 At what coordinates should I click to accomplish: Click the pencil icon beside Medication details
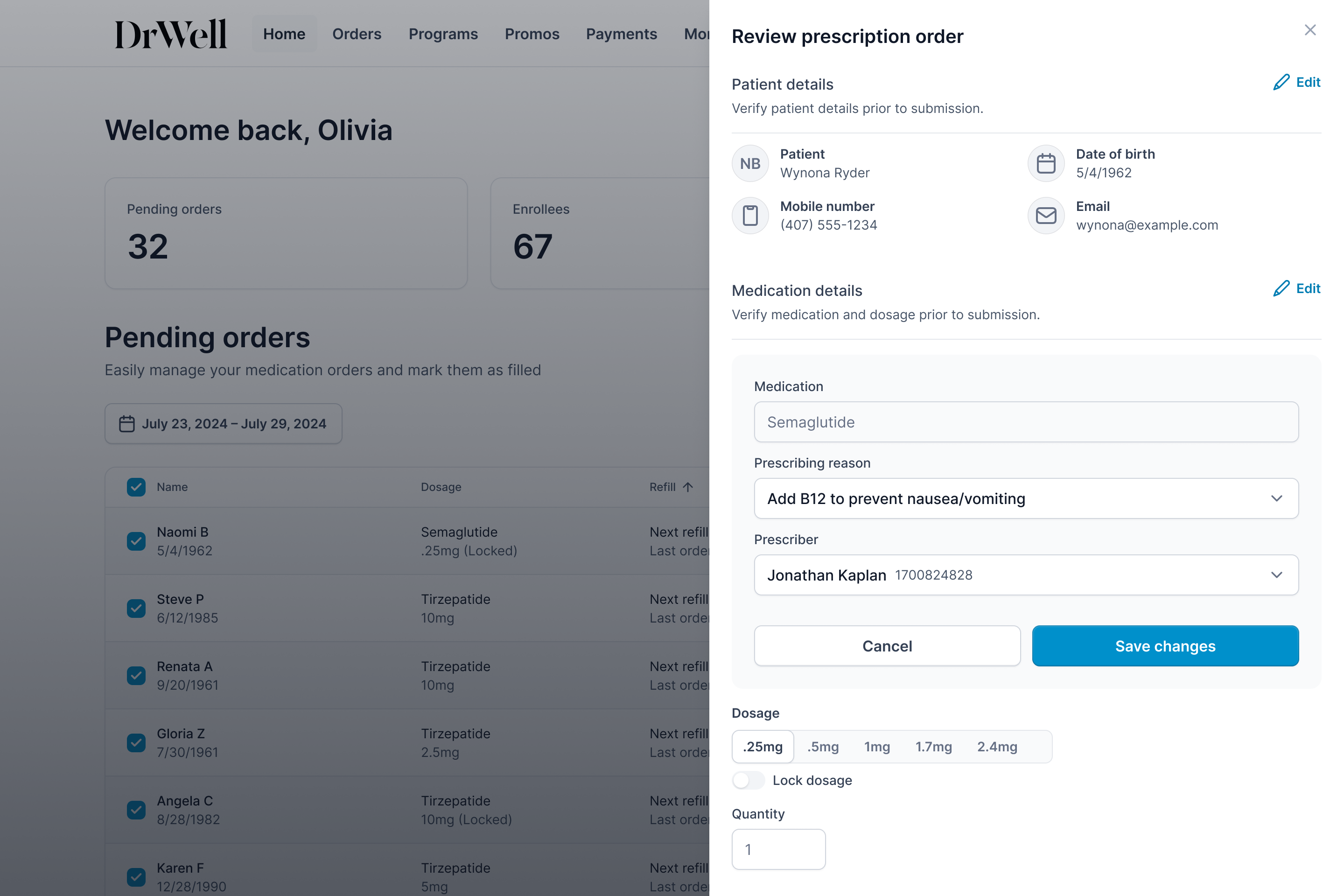pyautogui.click(x=1281, y=288)
